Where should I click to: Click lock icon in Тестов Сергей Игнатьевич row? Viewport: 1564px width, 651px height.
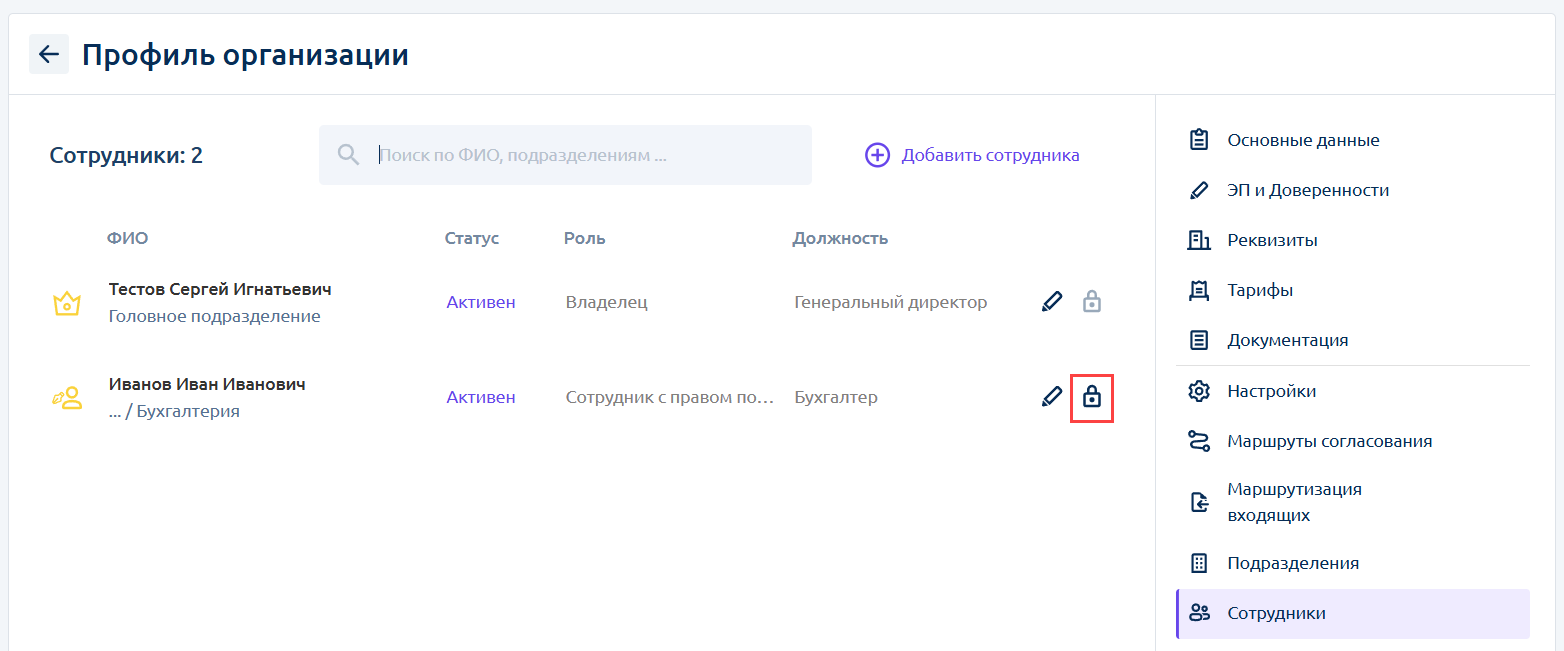point(1092,301)
